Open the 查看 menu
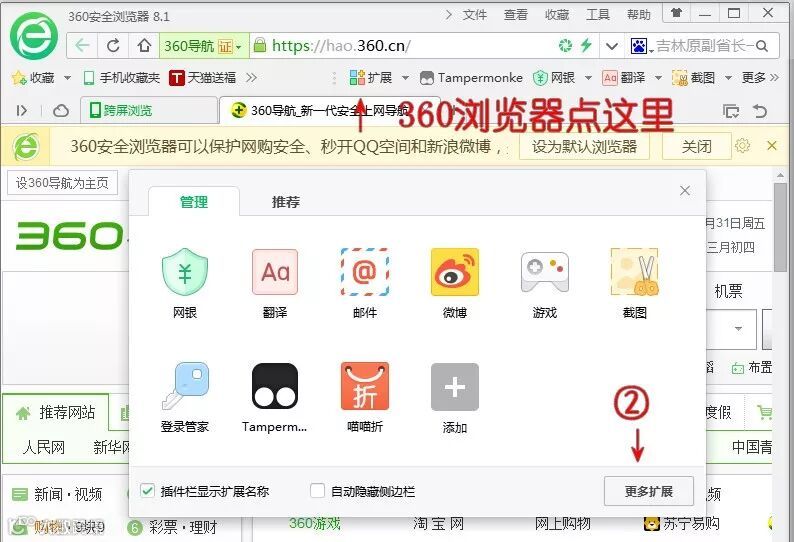Viewport: 794px width, 542px height. [515, 15]
